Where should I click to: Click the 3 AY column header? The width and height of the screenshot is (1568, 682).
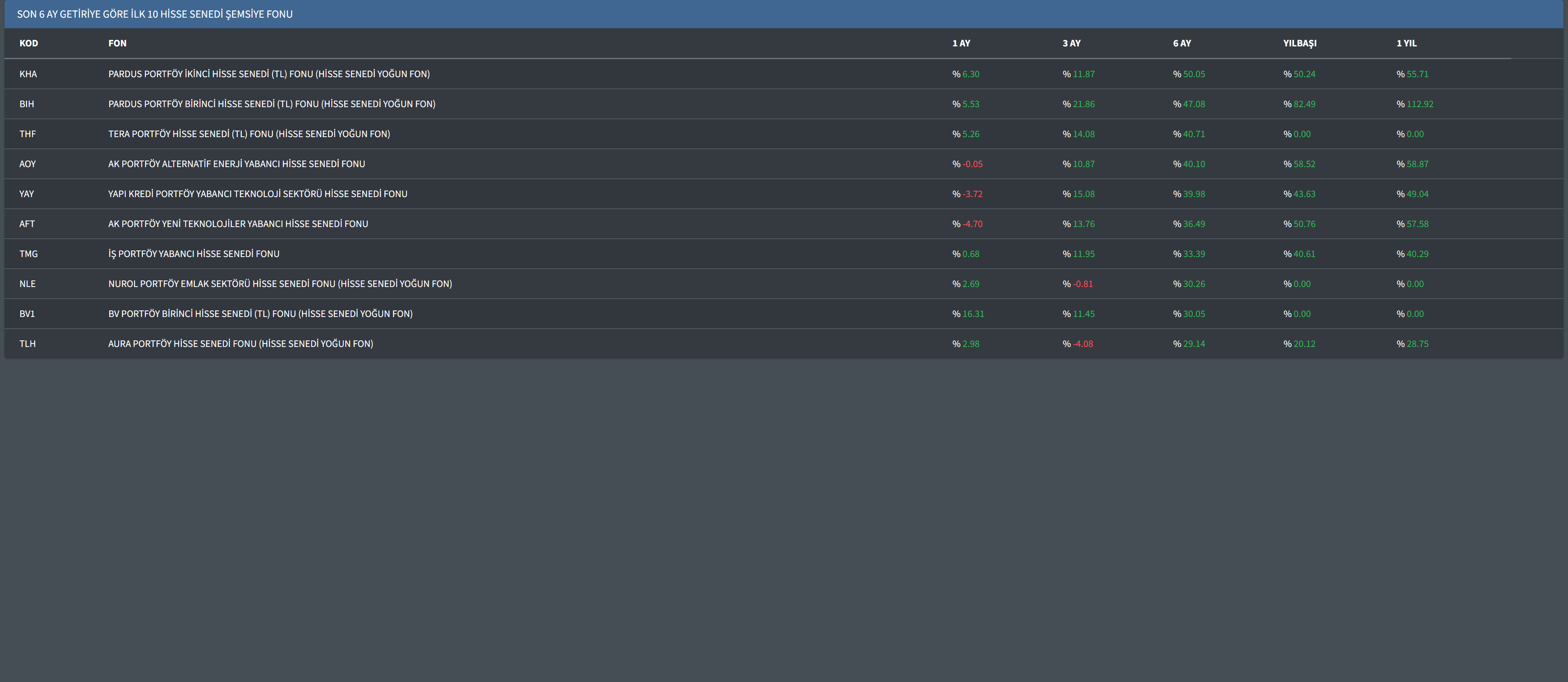click(x=1071, y=43)
